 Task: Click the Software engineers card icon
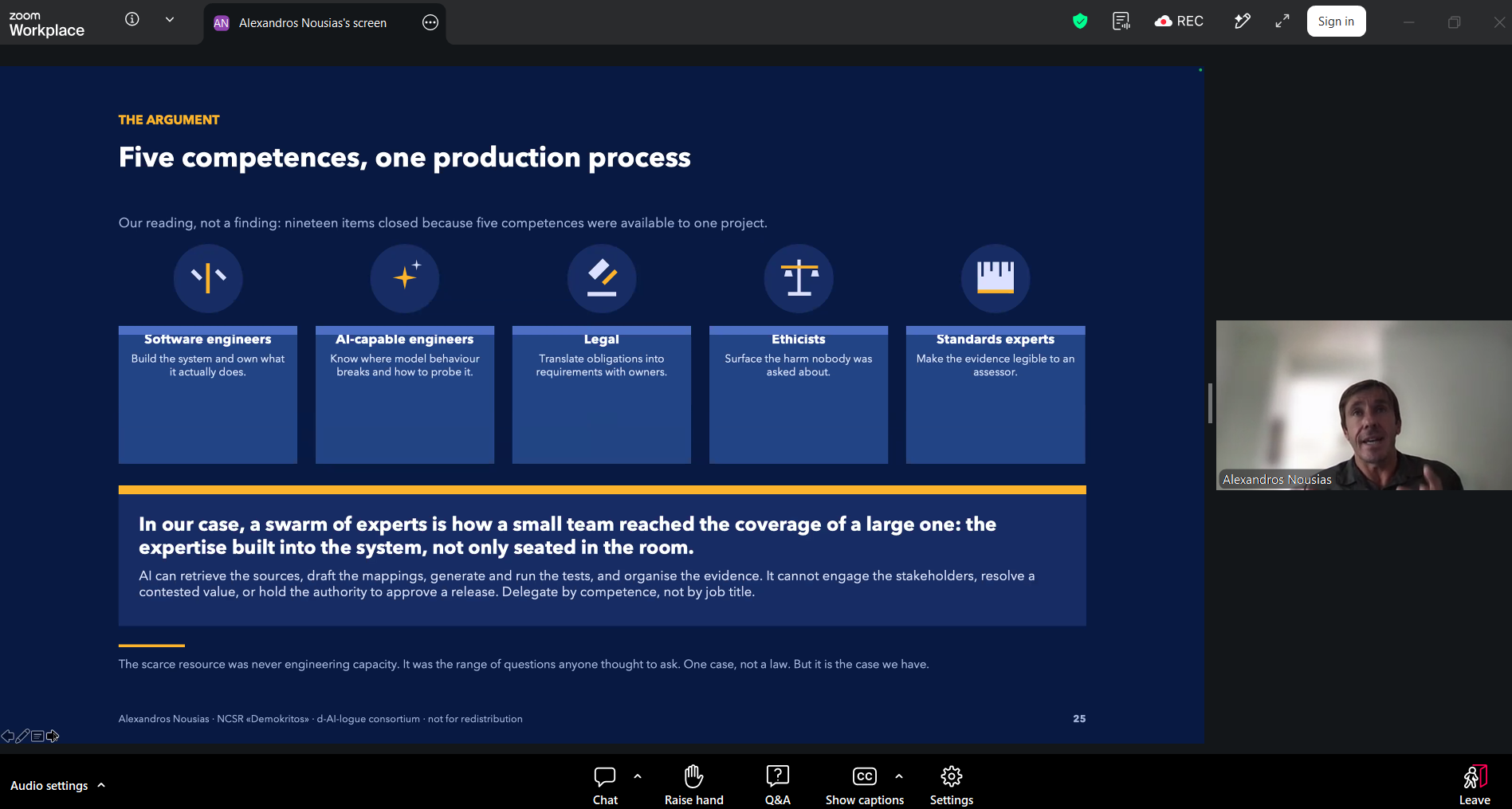pos(208,278)
